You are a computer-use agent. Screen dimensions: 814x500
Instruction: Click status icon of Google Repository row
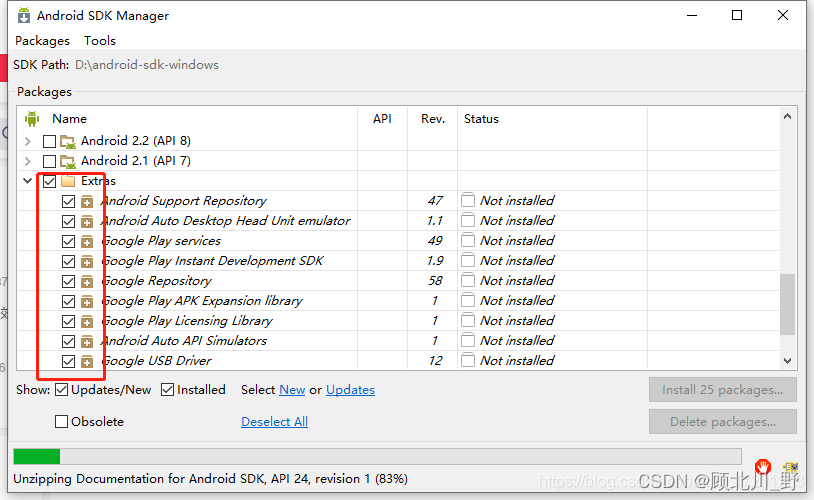click(468, 280)
